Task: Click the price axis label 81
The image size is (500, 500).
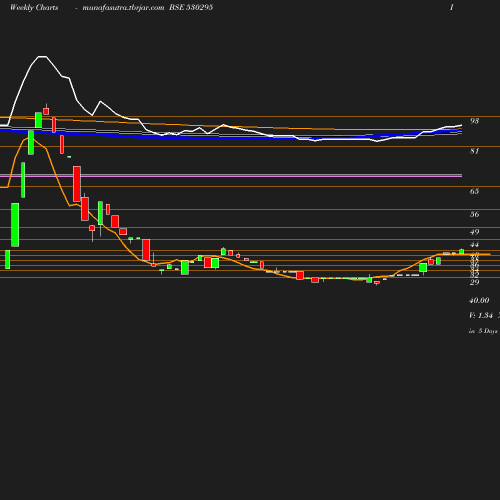Action: pyautogui.click(x=474, y=151)
